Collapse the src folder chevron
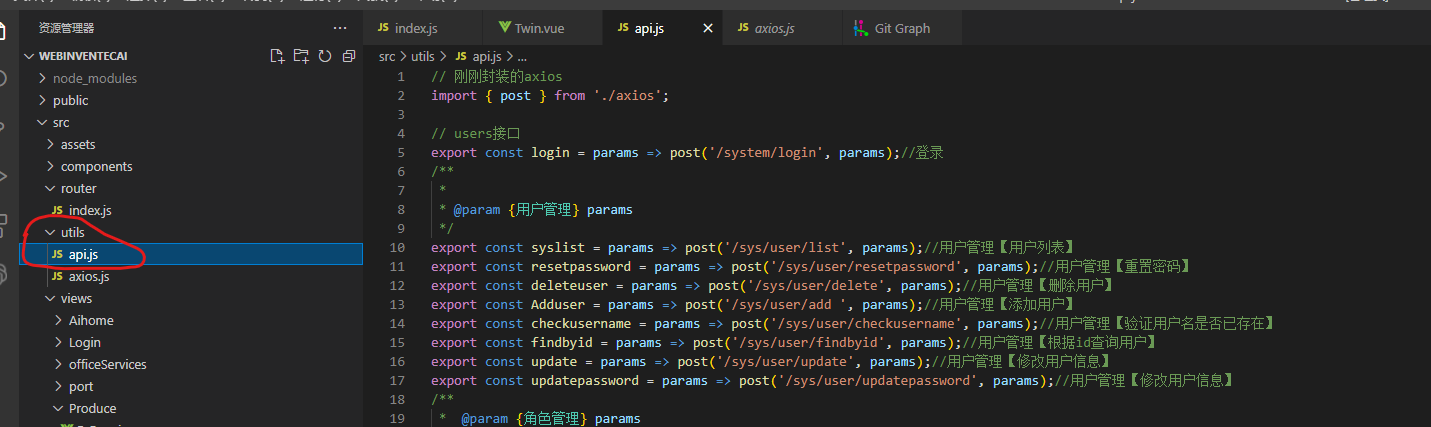The width and height of the screenshot is (1431, 427). [x=42, y=122]
